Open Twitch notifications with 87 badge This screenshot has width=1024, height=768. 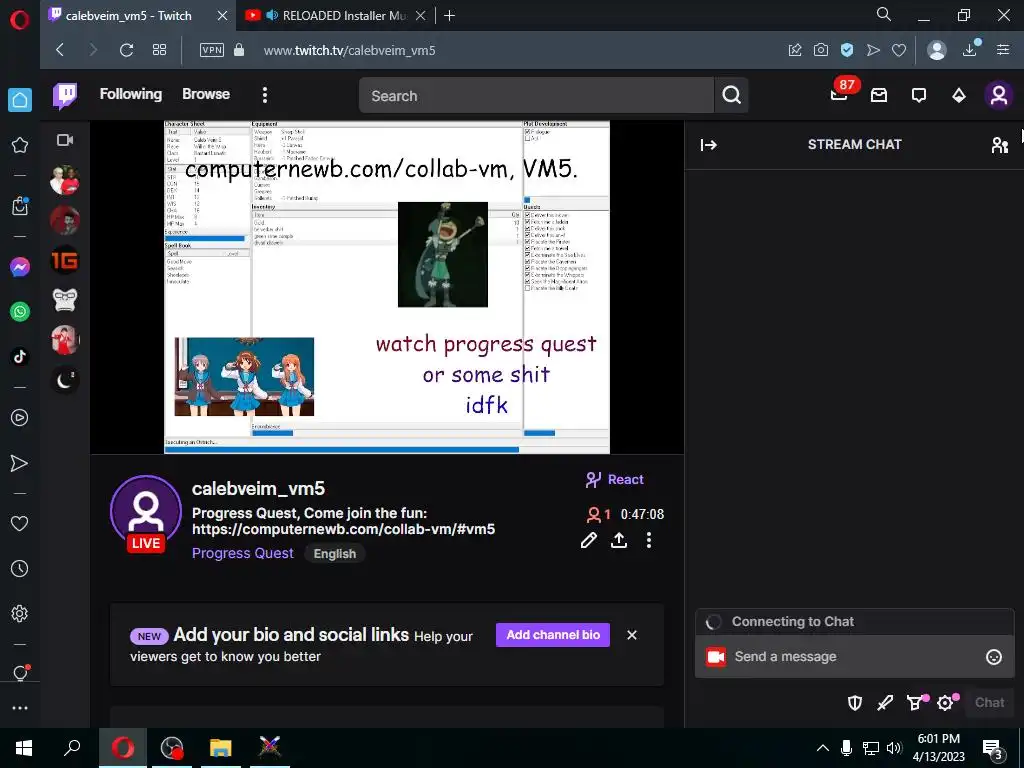pos(839,95)
